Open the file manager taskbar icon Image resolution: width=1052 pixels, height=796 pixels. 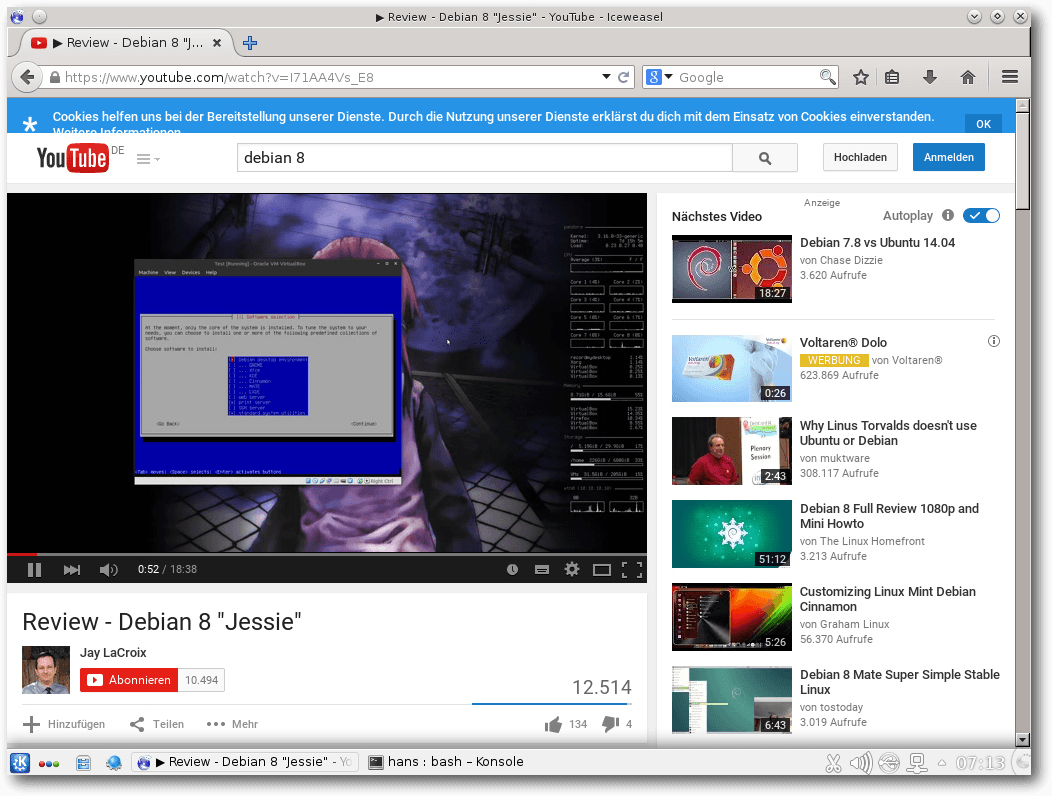click(x=83, y=763)
